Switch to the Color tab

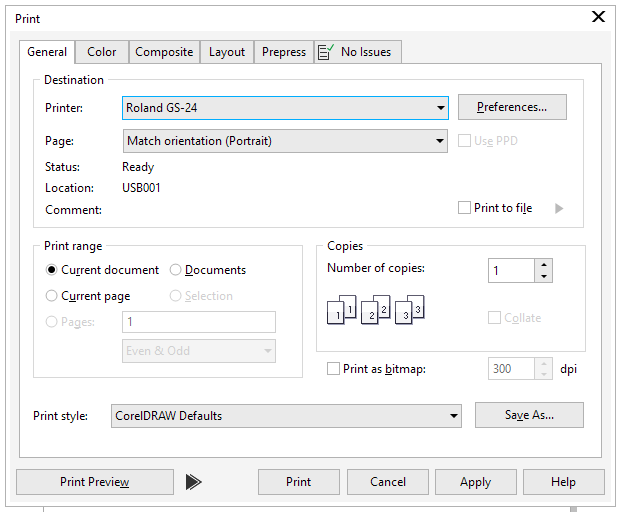[101, 52]
